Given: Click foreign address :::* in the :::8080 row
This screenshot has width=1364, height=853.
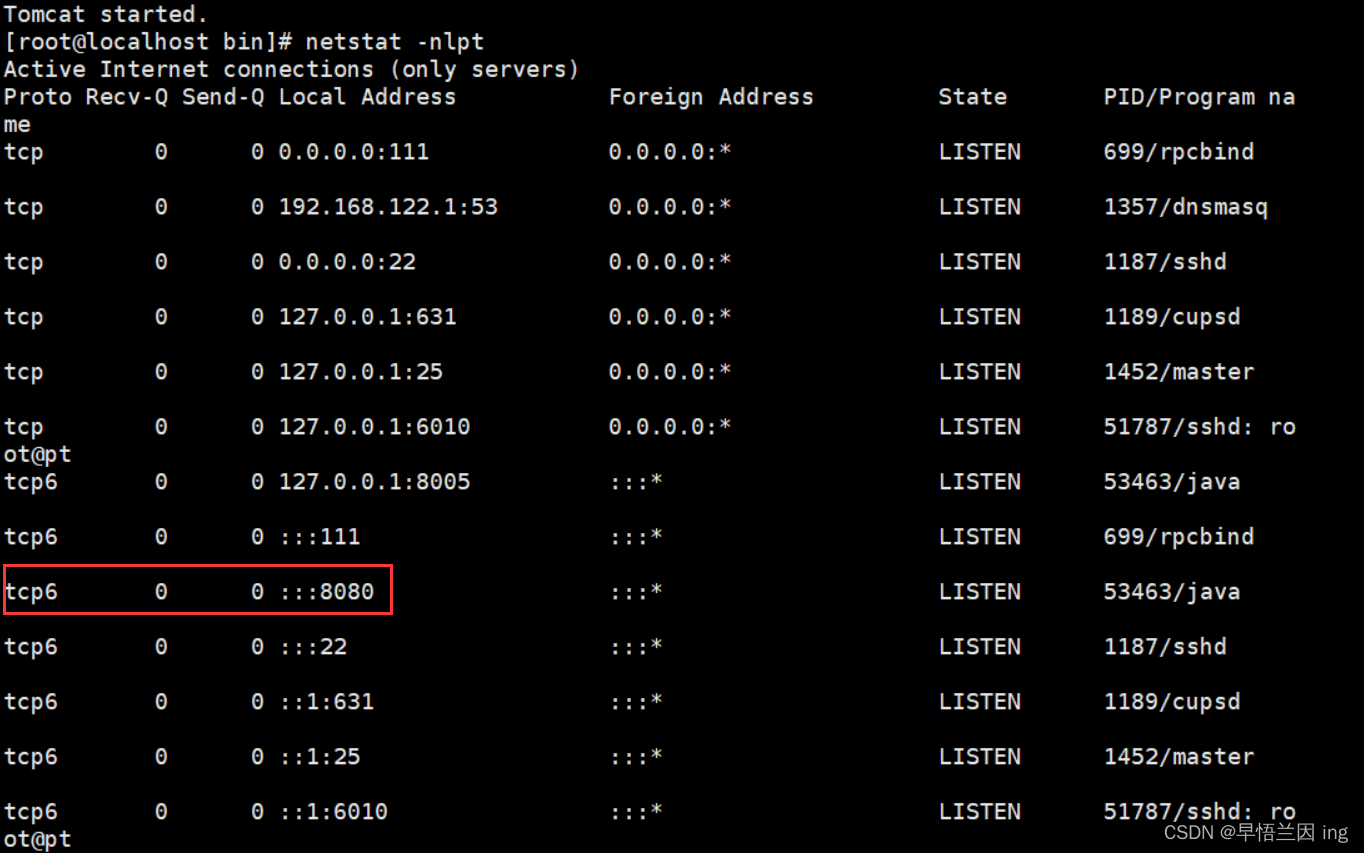Looking at the screenshot, I should pos(636,592).
